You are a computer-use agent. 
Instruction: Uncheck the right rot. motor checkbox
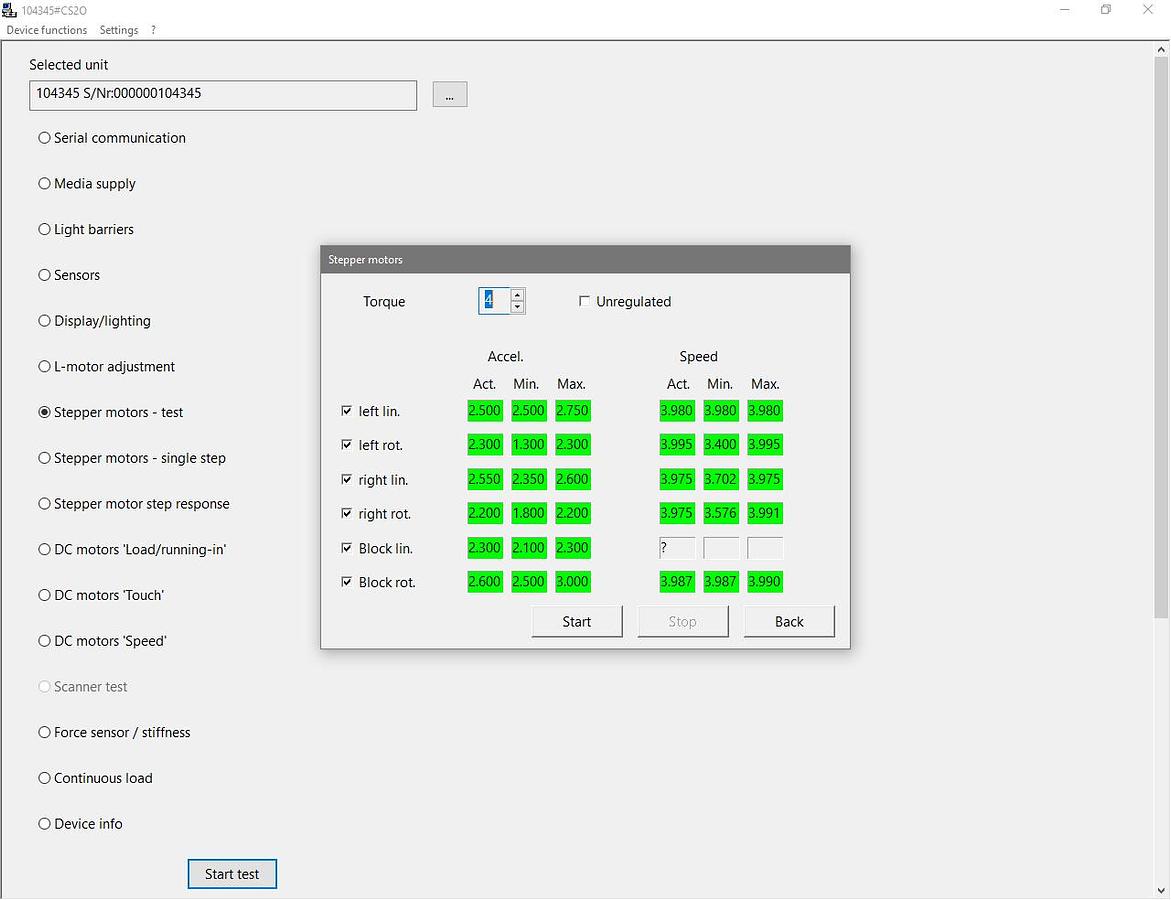coord(347,514)
